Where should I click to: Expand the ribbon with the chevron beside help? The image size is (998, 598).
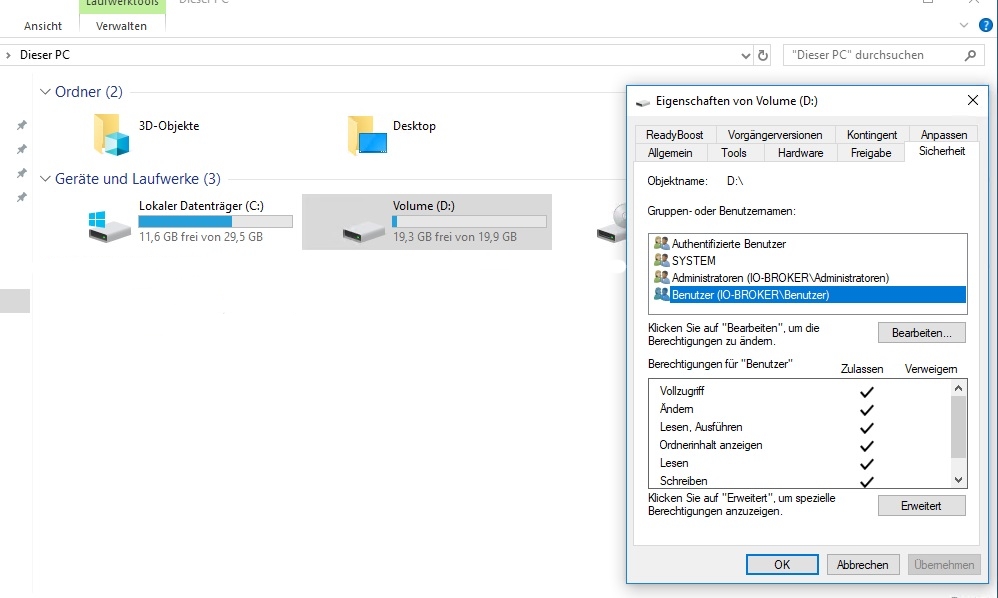click(964, 25)
